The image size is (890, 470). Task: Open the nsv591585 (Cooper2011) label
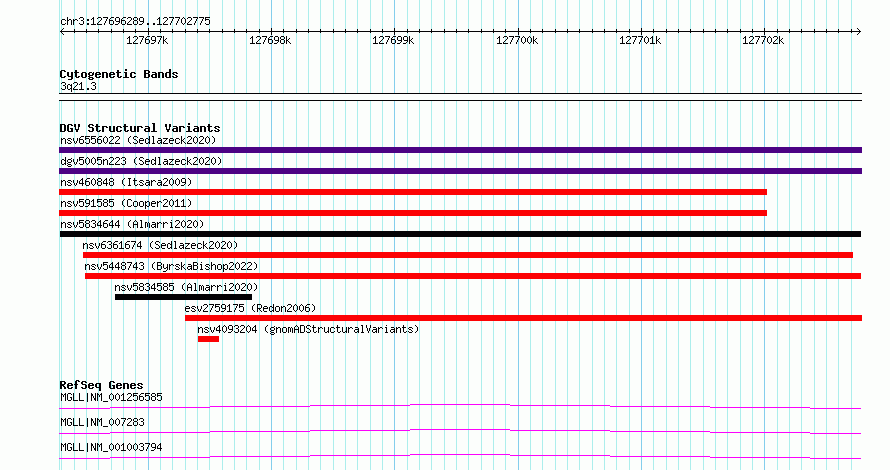coord(126,203)
